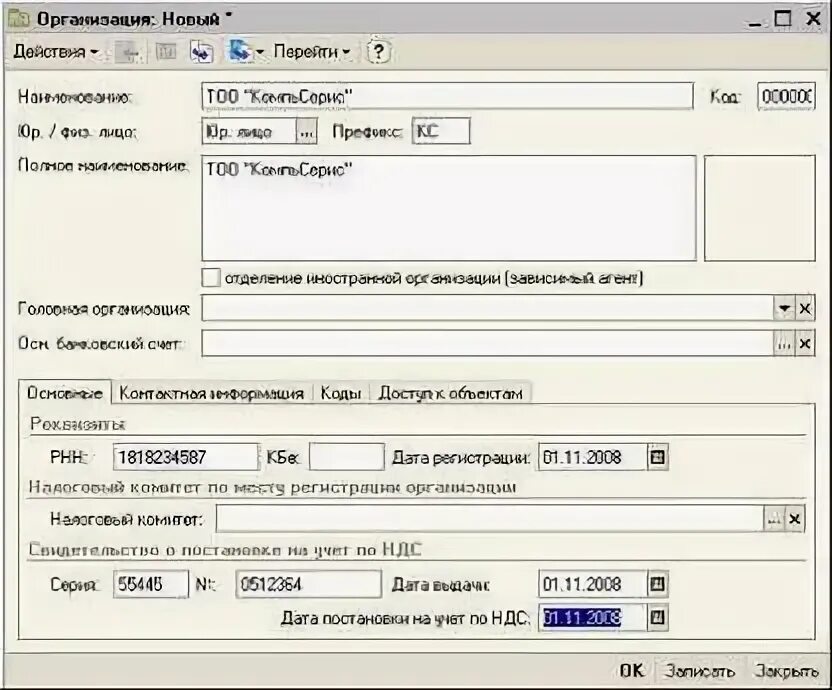Open calendar for Дата постановки на учет

pyautogui.click(x=657, y=617)
